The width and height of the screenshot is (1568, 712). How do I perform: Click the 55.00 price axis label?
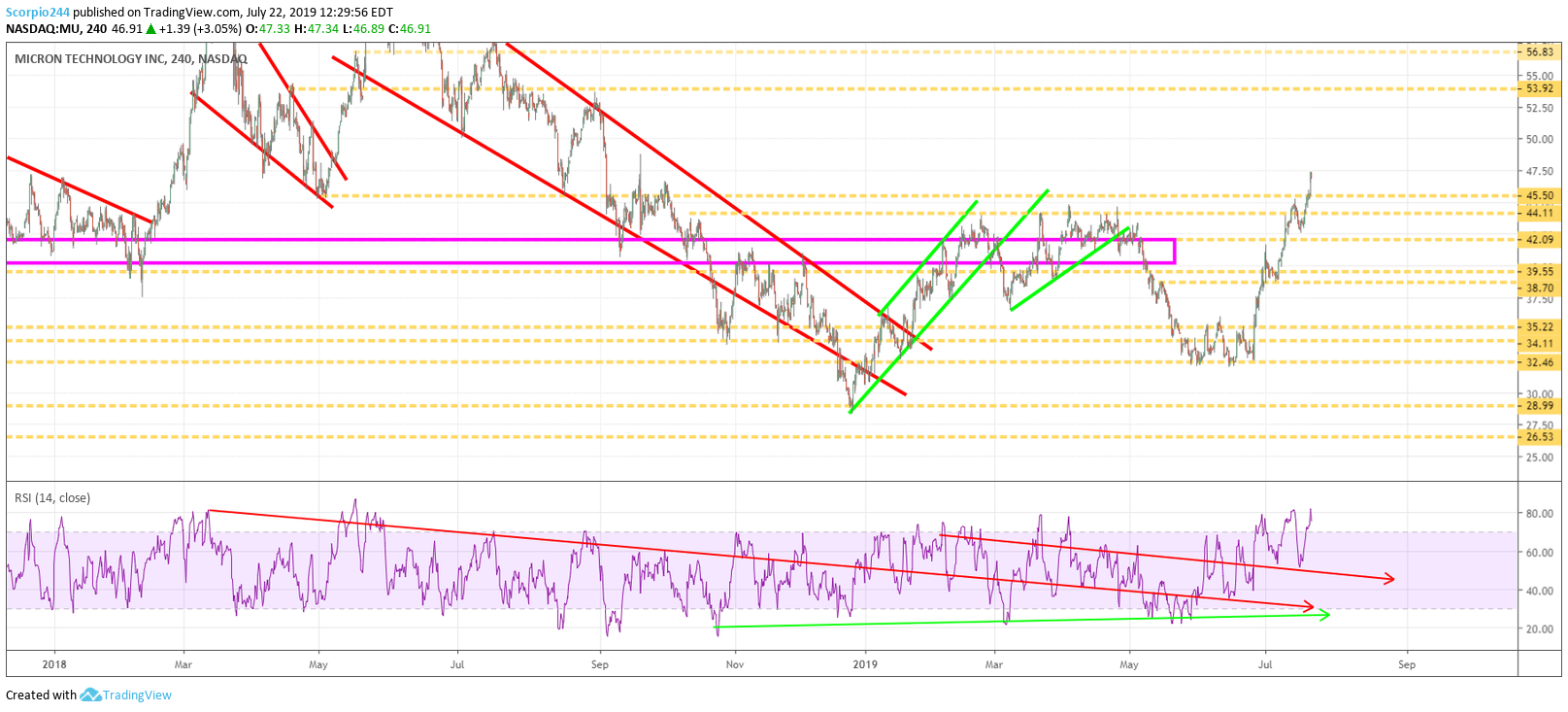coord(1540,76)
